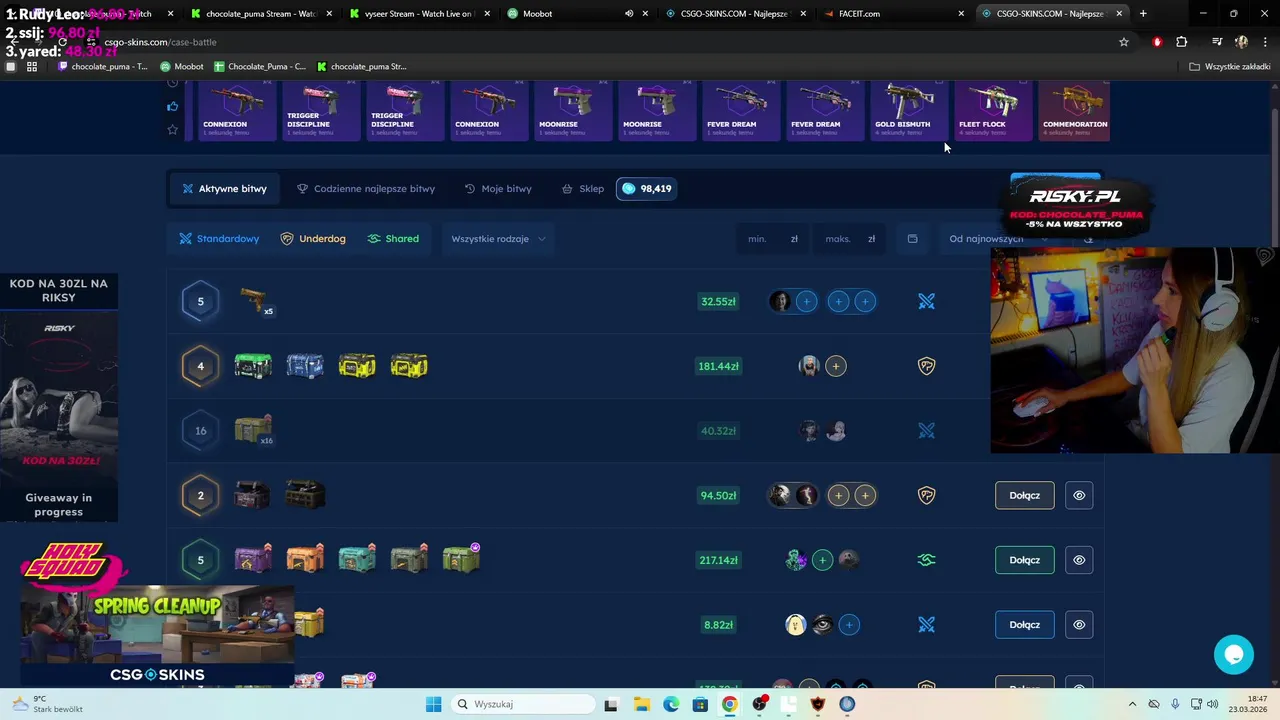Open the chocolate_puma Str... bookmark
1280x720 pixels.
coord(361,66)
